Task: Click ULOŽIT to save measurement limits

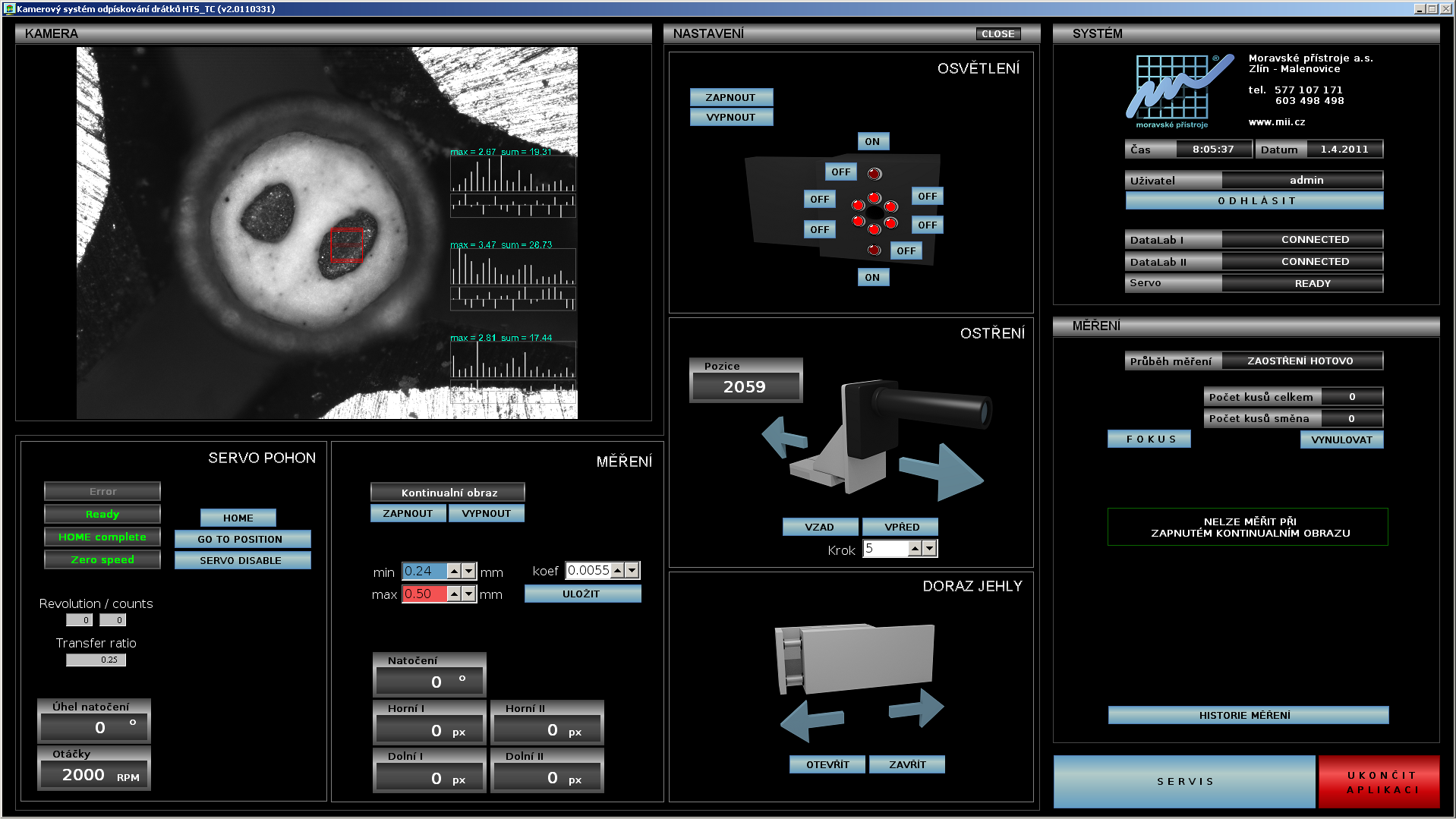Action: click(582, 594)
